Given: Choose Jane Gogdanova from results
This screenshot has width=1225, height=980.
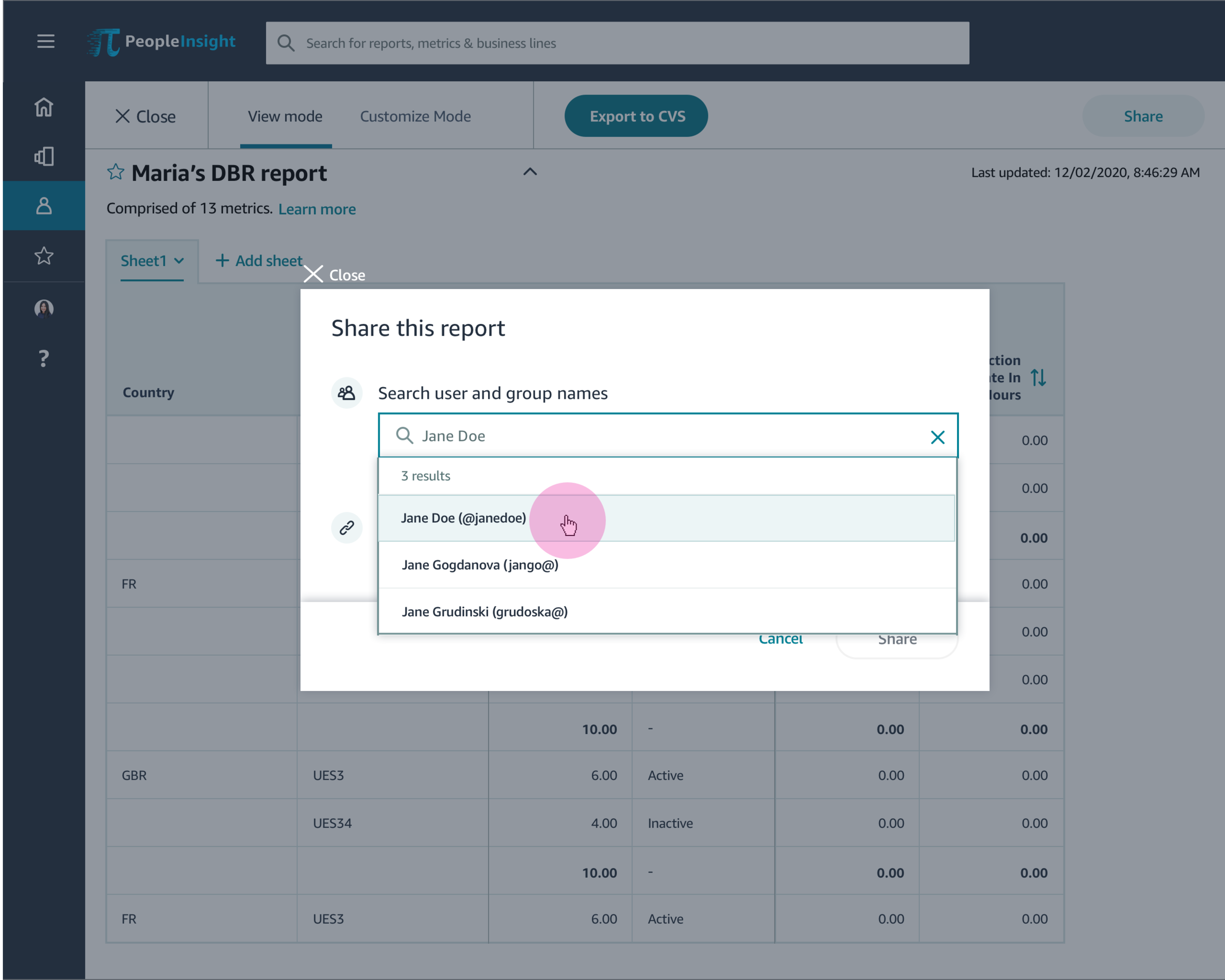Looking at the screenshot, I should pos(480,564).
